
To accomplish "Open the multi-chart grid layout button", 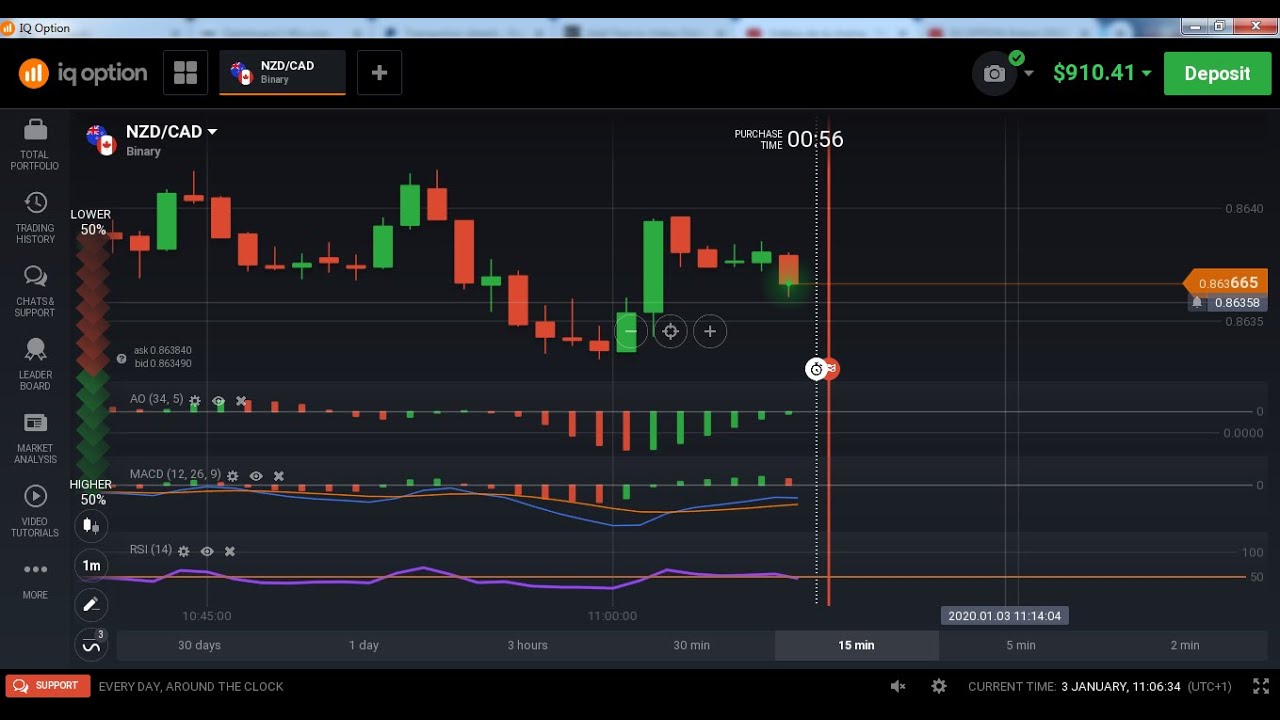I will 185,73.
